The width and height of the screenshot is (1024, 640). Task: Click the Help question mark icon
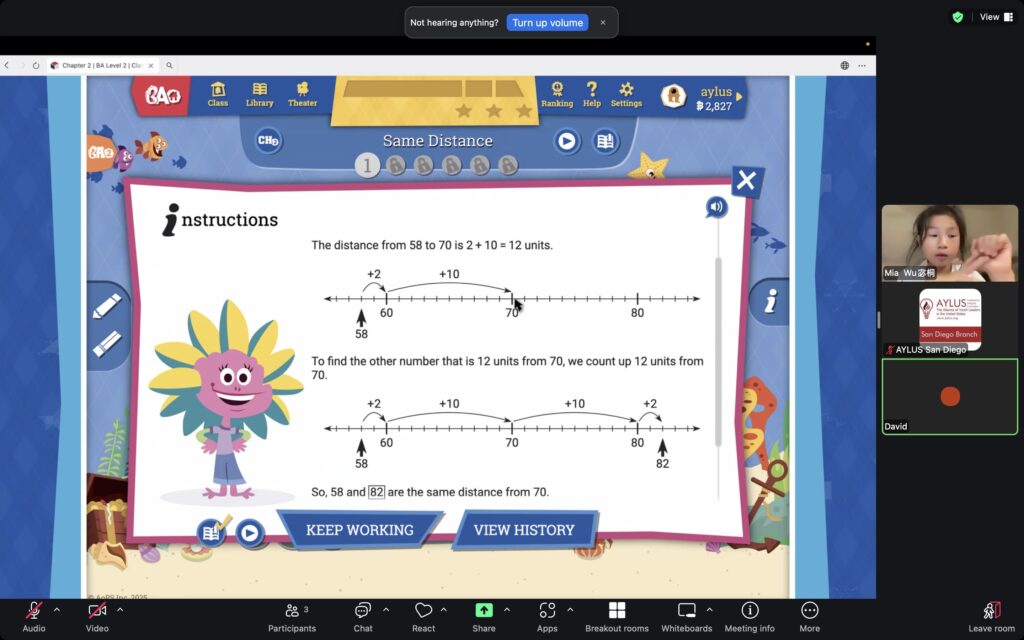coord(592,94)
